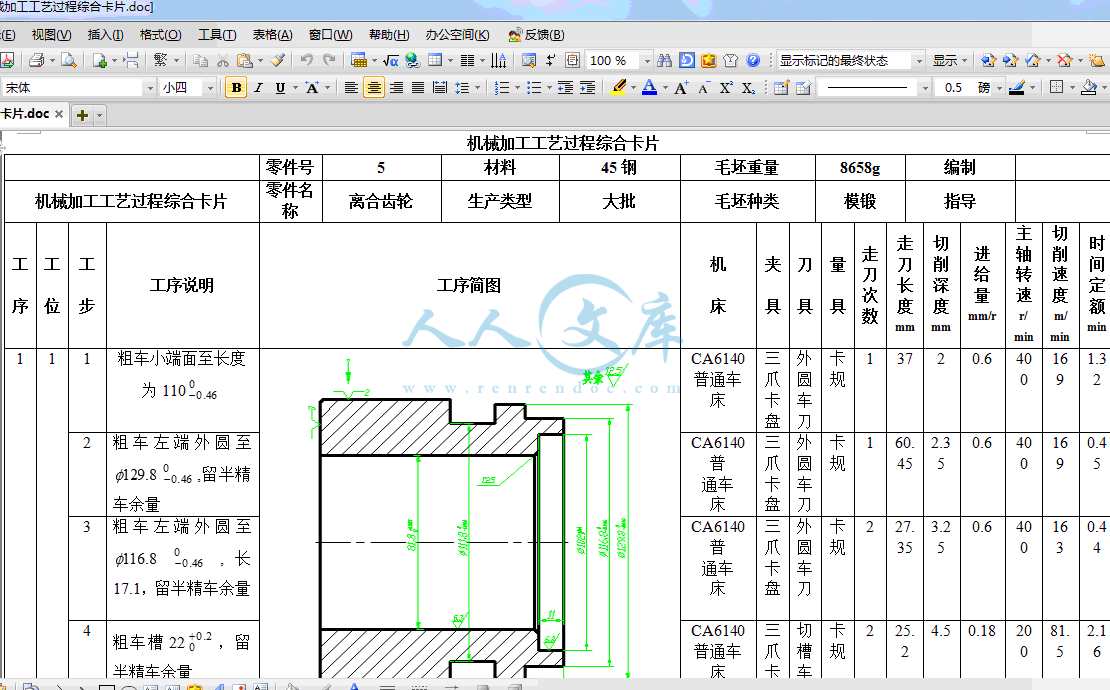Viewport: 1110px width, 690px height.
Task: Open the 窗口(W) menu
Action: (x=331, y=35)
